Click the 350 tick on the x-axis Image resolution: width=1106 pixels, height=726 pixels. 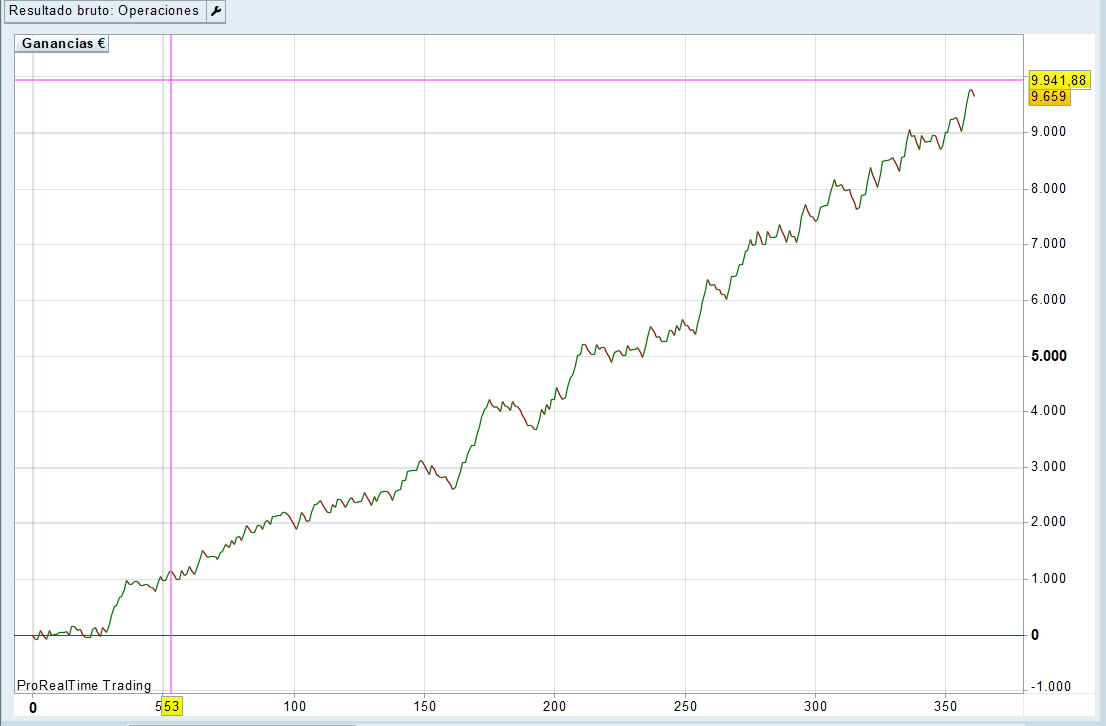pos(946,706)
